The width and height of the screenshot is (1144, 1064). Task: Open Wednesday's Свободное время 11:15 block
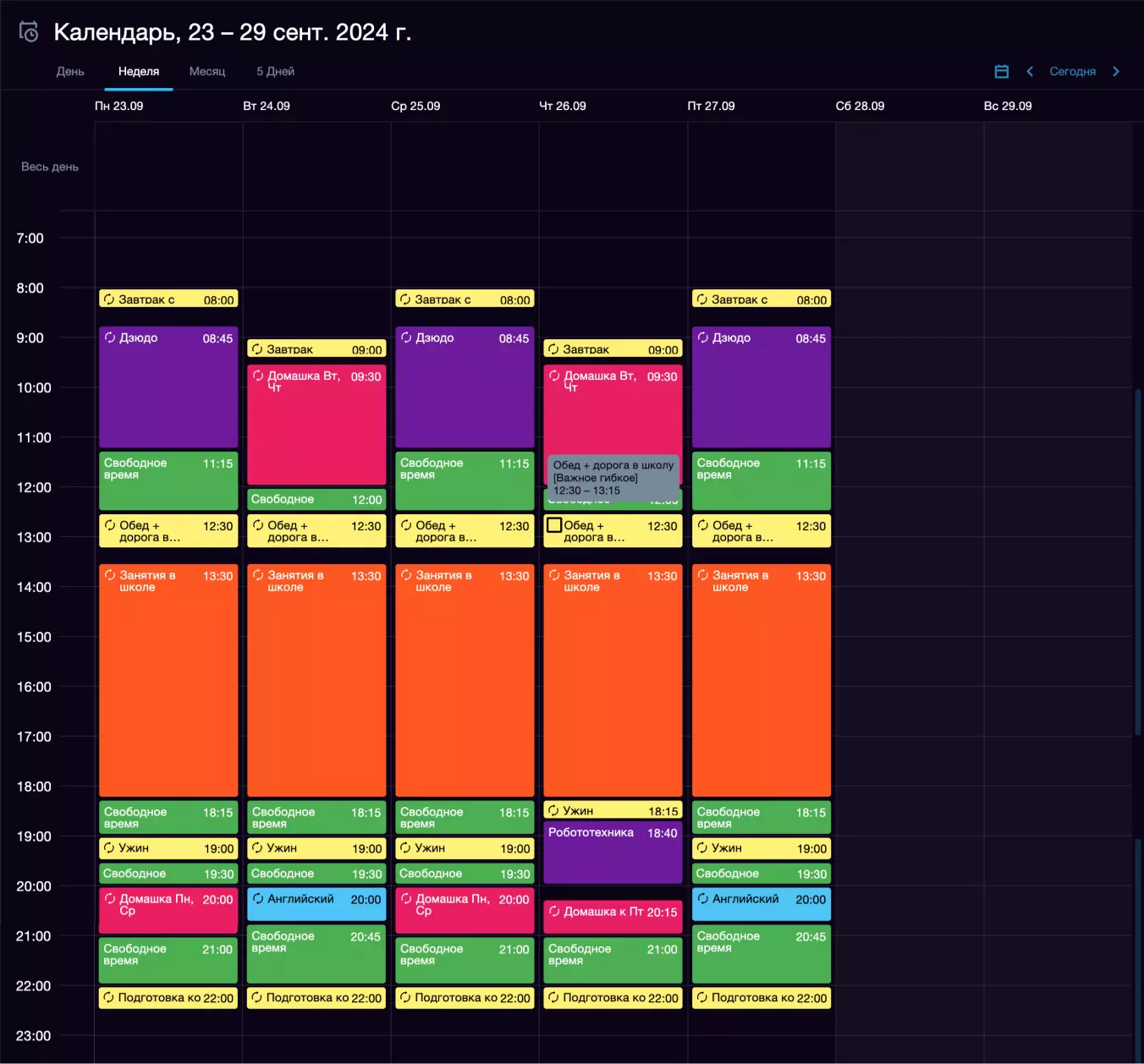pyautogui.click(x=465, y=481)
